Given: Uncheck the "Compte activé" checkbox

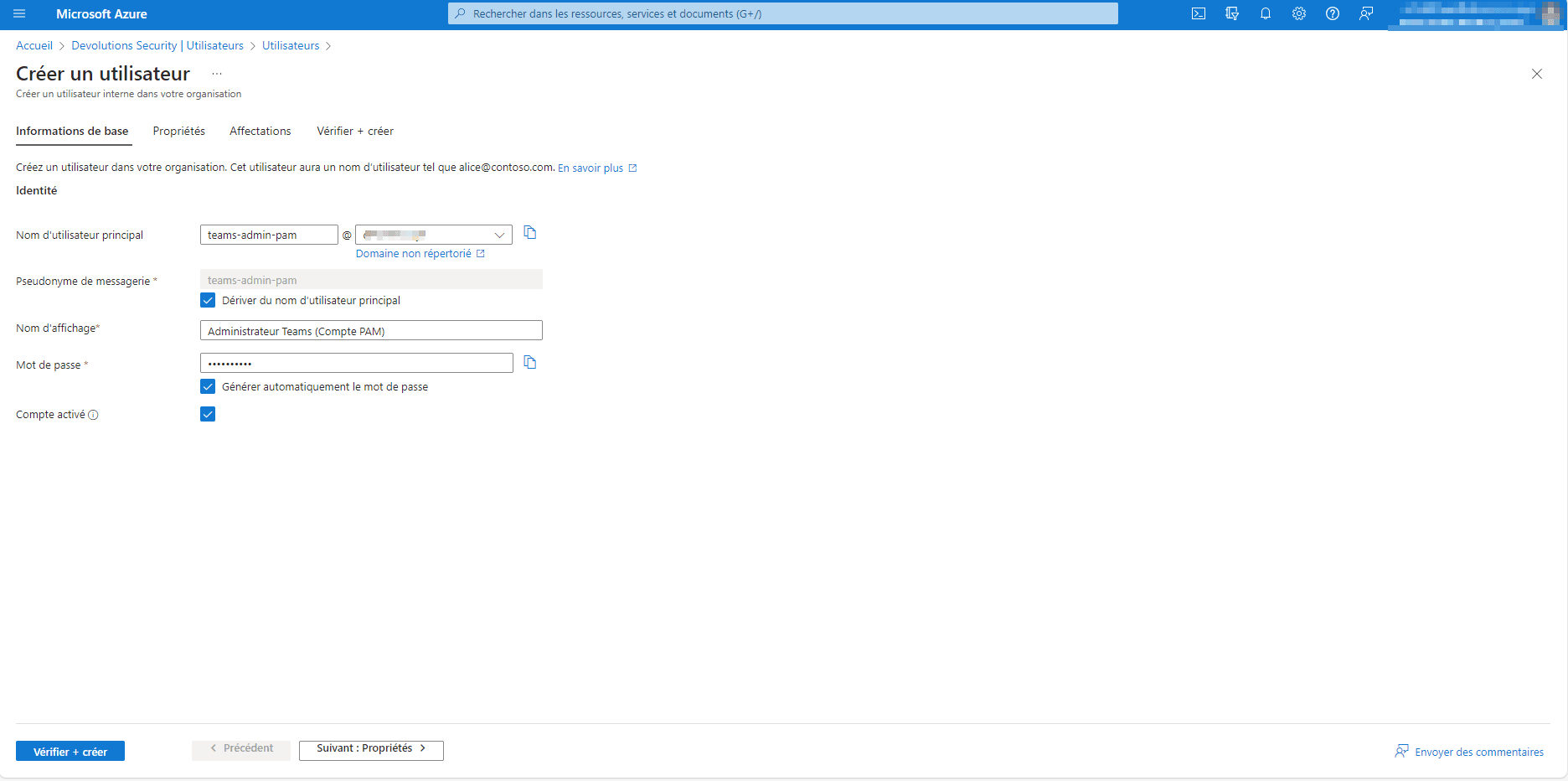Looking at the screenshot, I should click(x=208, y=415).
